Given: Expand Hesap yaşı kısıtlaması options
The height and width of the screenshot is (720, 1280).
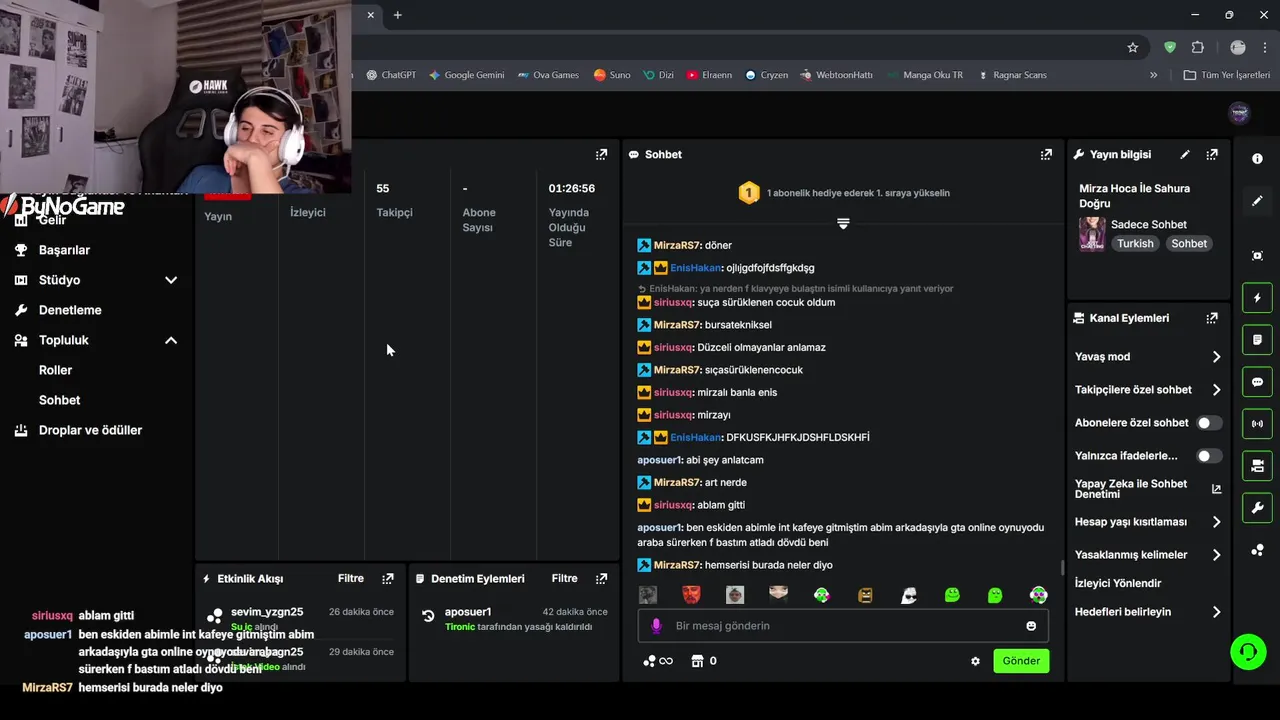Looking at the screenshot, I should (x=1216, y=522).
